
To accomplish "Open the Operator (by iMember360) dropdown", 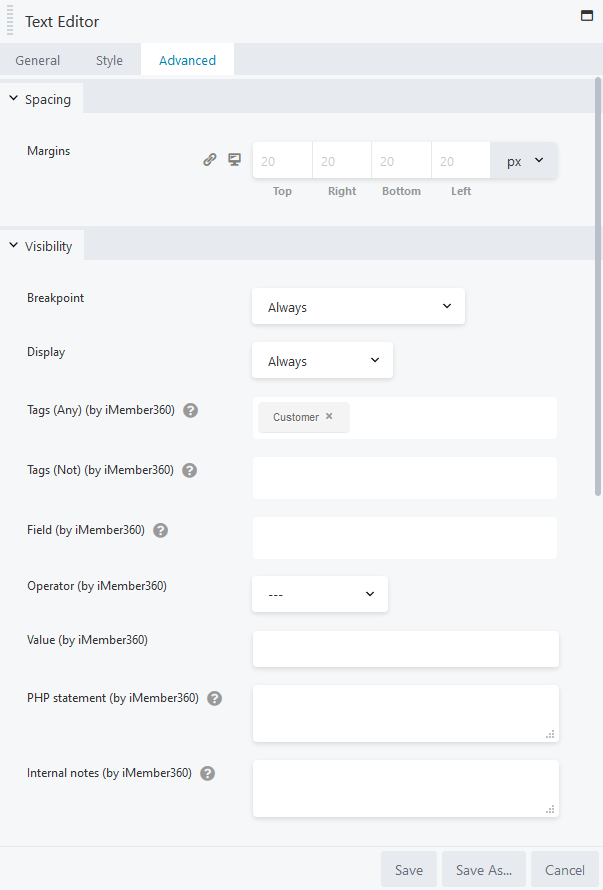I will coord(320,593).
